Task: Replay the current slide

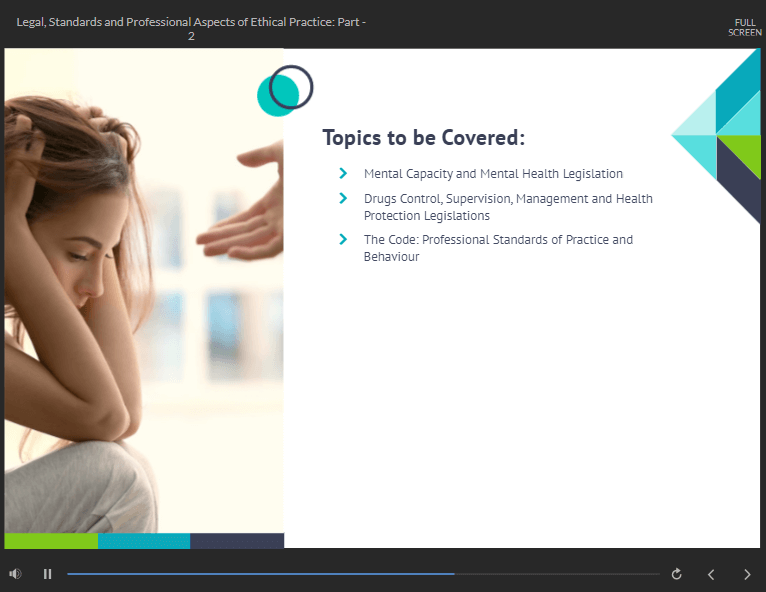Action: [x=676, y=574]
